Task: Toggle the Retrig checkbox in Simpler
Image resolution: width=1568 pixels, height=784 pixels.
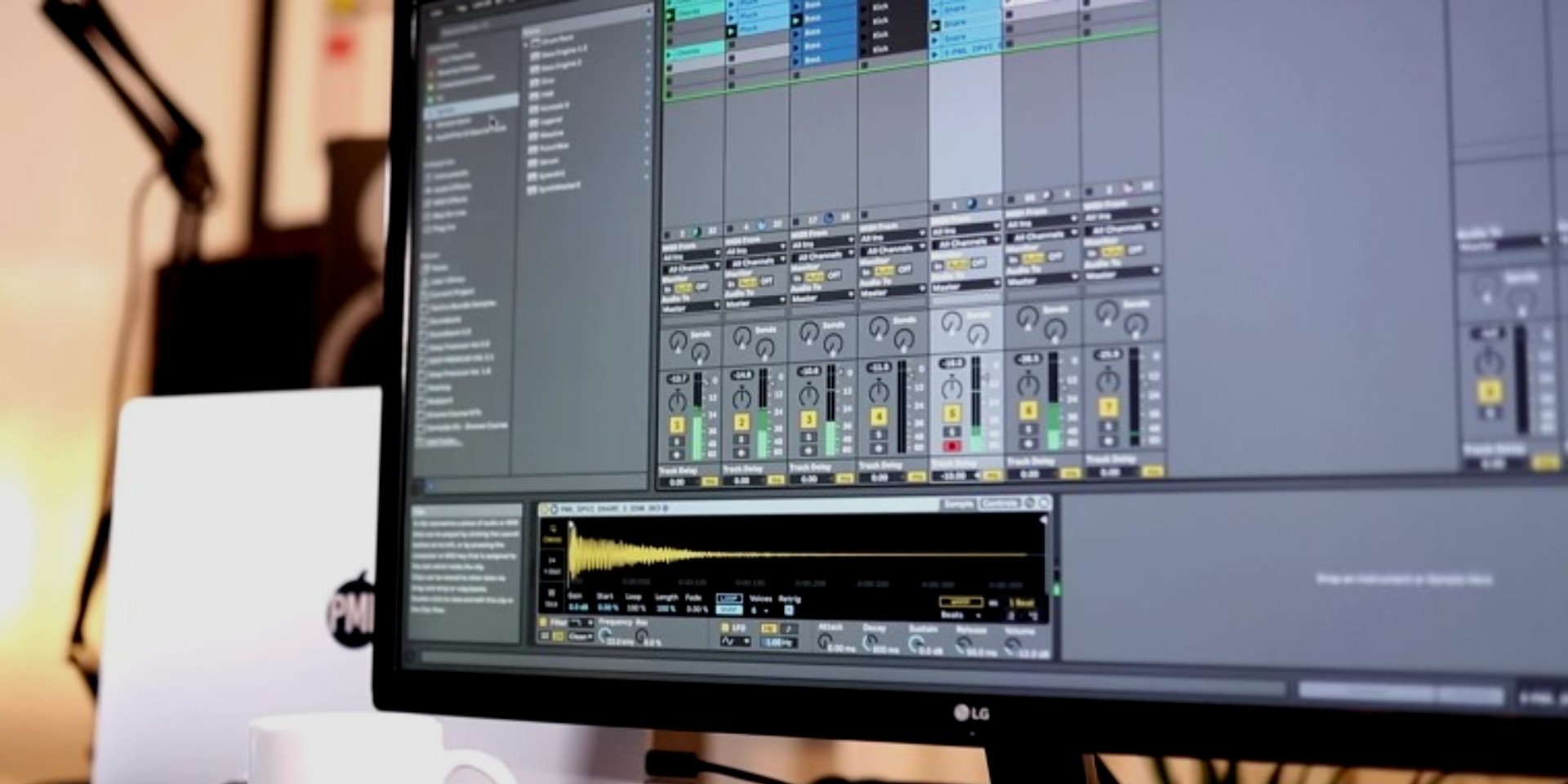Action: (789, 610)
